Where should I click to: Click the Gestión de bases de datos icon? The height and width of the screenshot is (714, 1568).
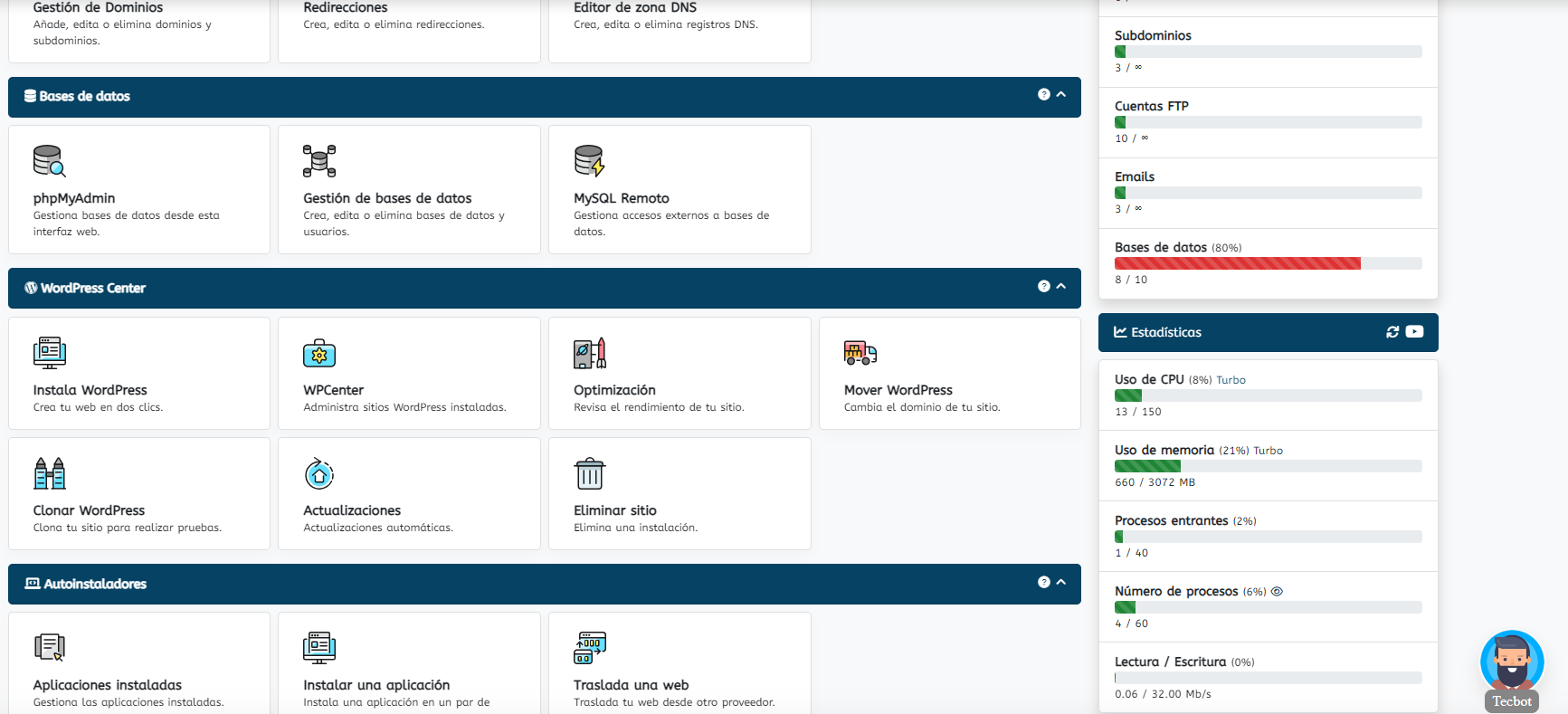(319, 161)
